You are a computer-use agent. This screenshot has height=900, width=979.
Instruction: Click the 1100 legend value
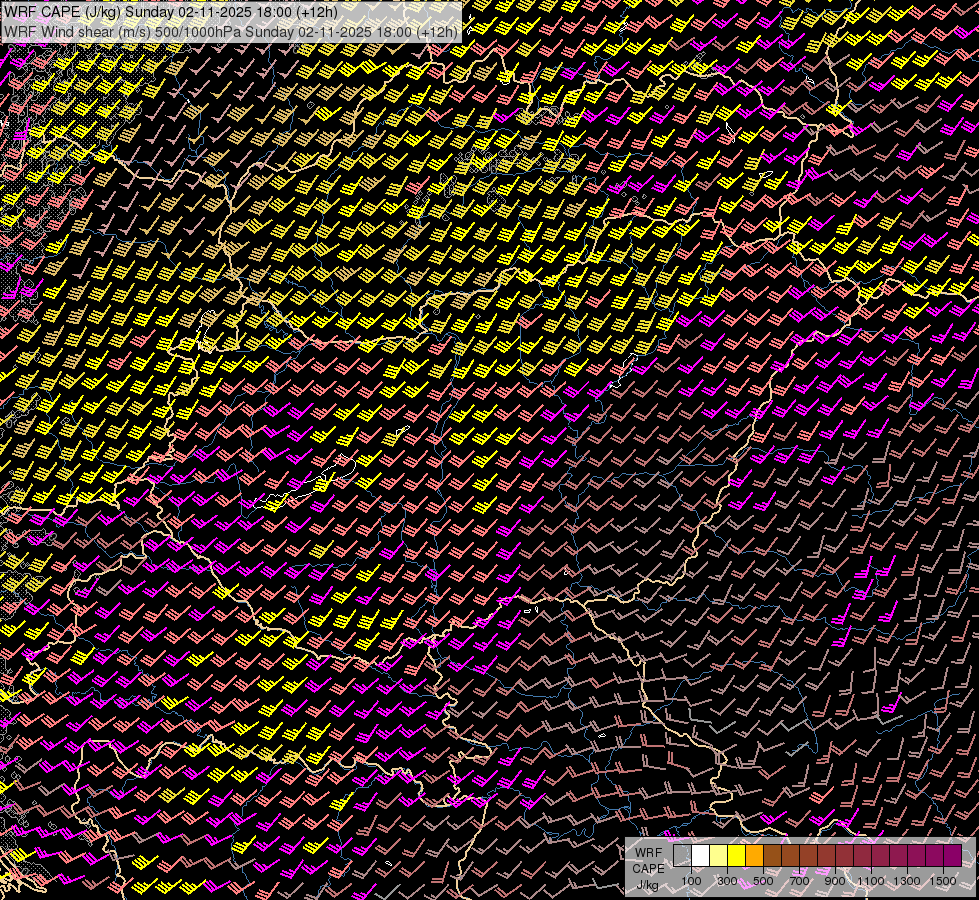pyautogui.click(x=871, y=881)
